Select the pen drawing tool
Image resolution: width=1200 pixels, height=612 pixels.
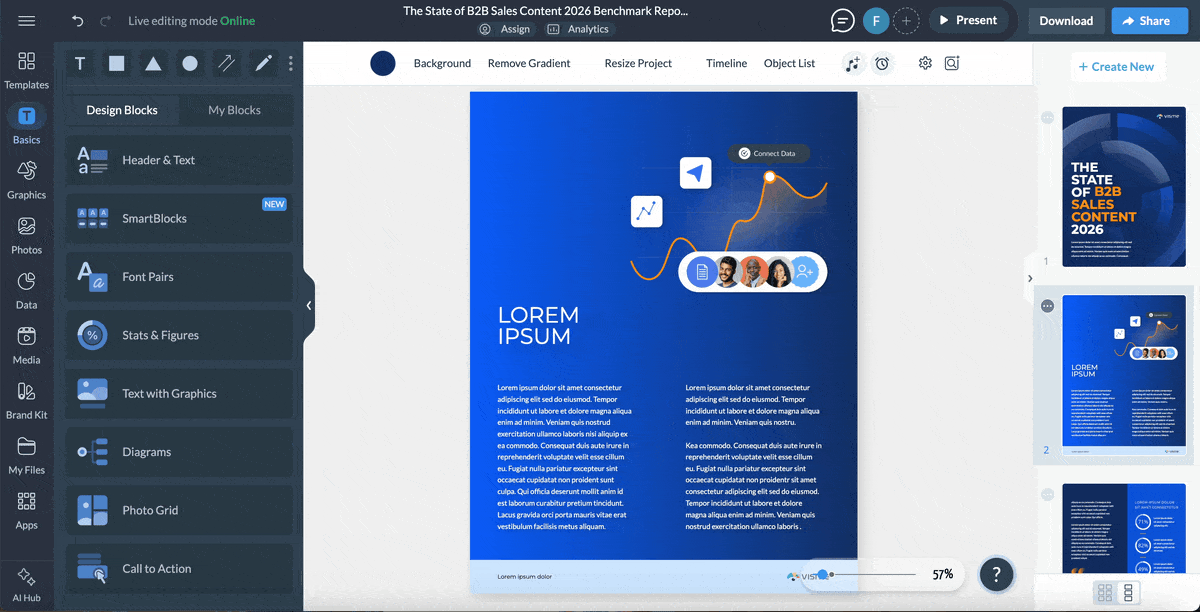point(263,63)
